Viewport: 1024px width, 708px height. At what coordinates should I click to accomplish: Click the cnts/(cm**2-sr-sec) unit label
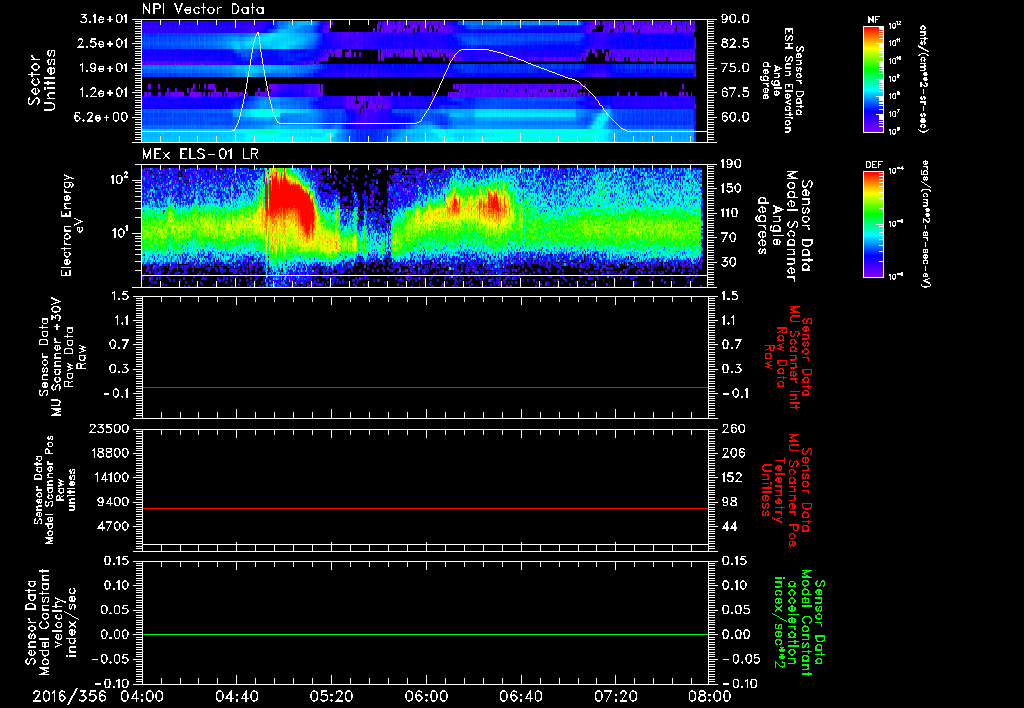923,79
